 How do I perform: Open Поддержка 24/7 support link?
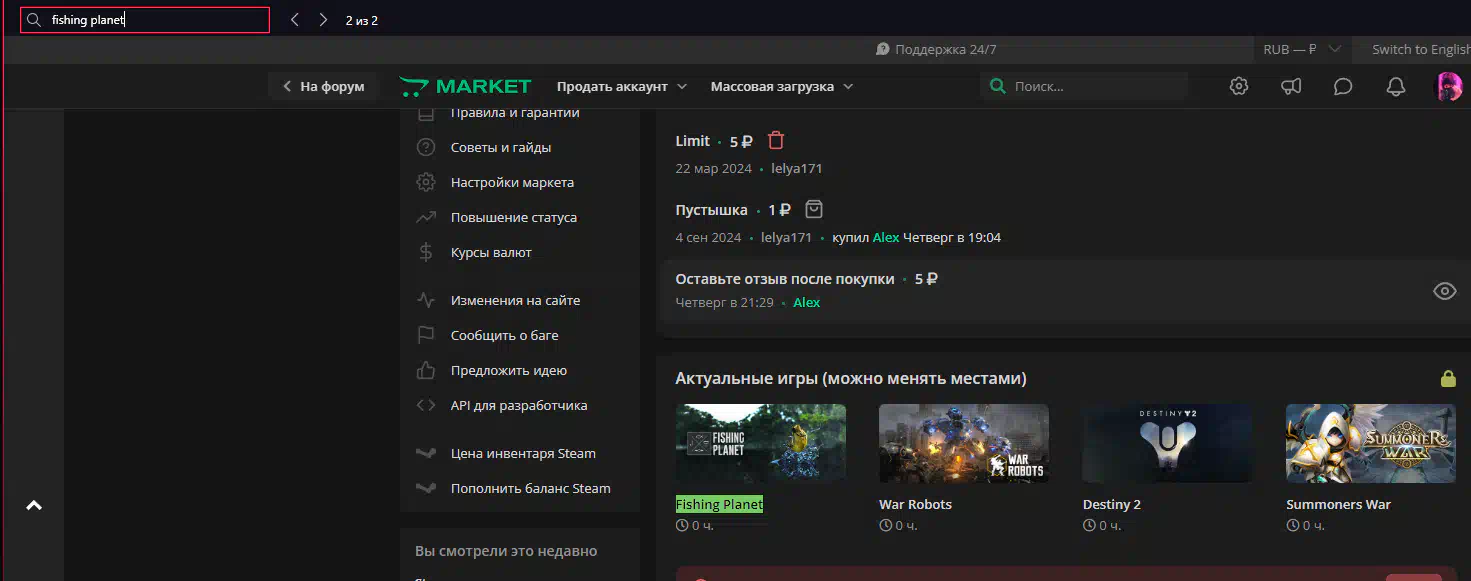tap(936, 49)
